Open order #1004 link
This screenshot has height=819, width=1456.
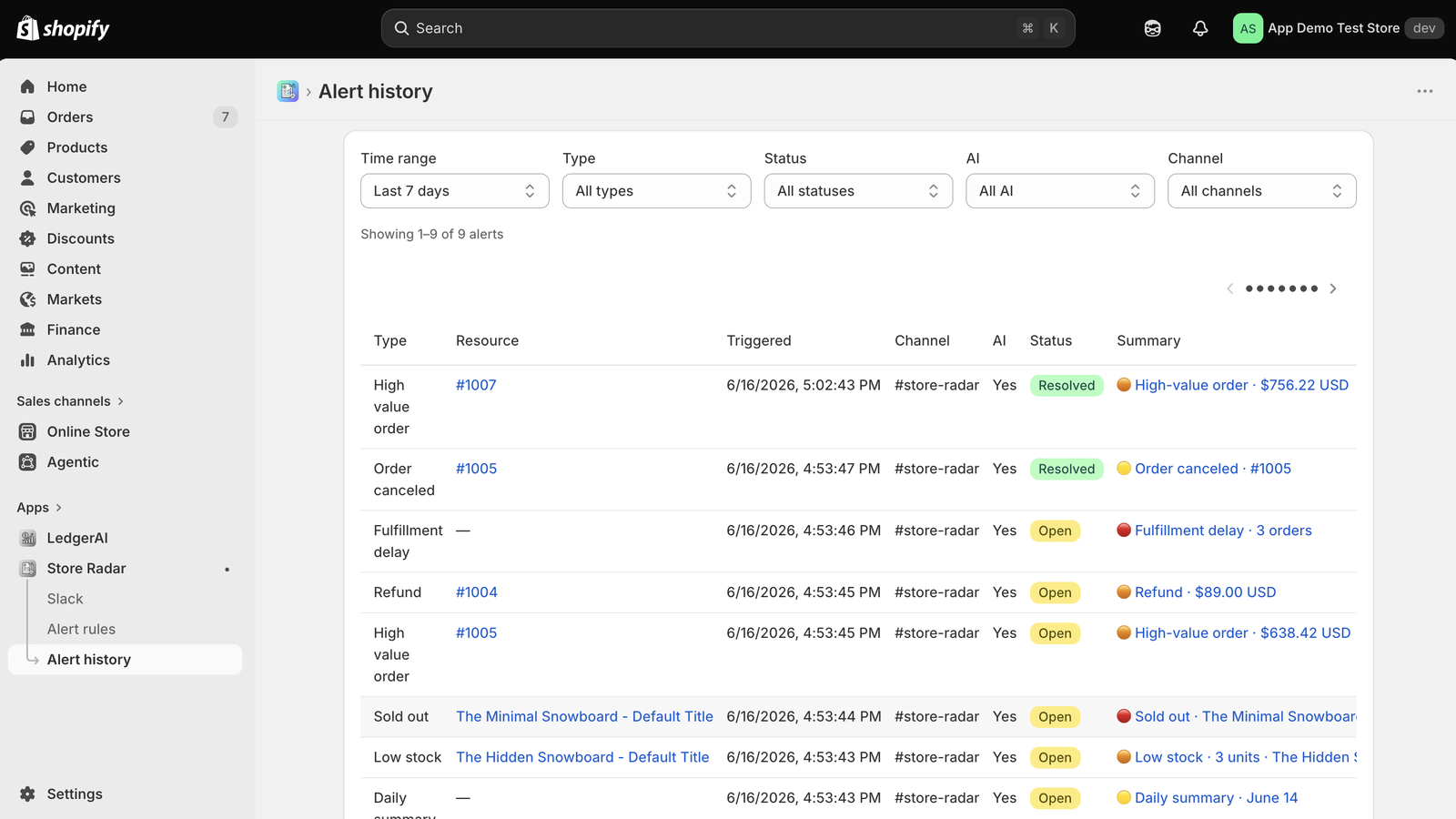(477, 592)
